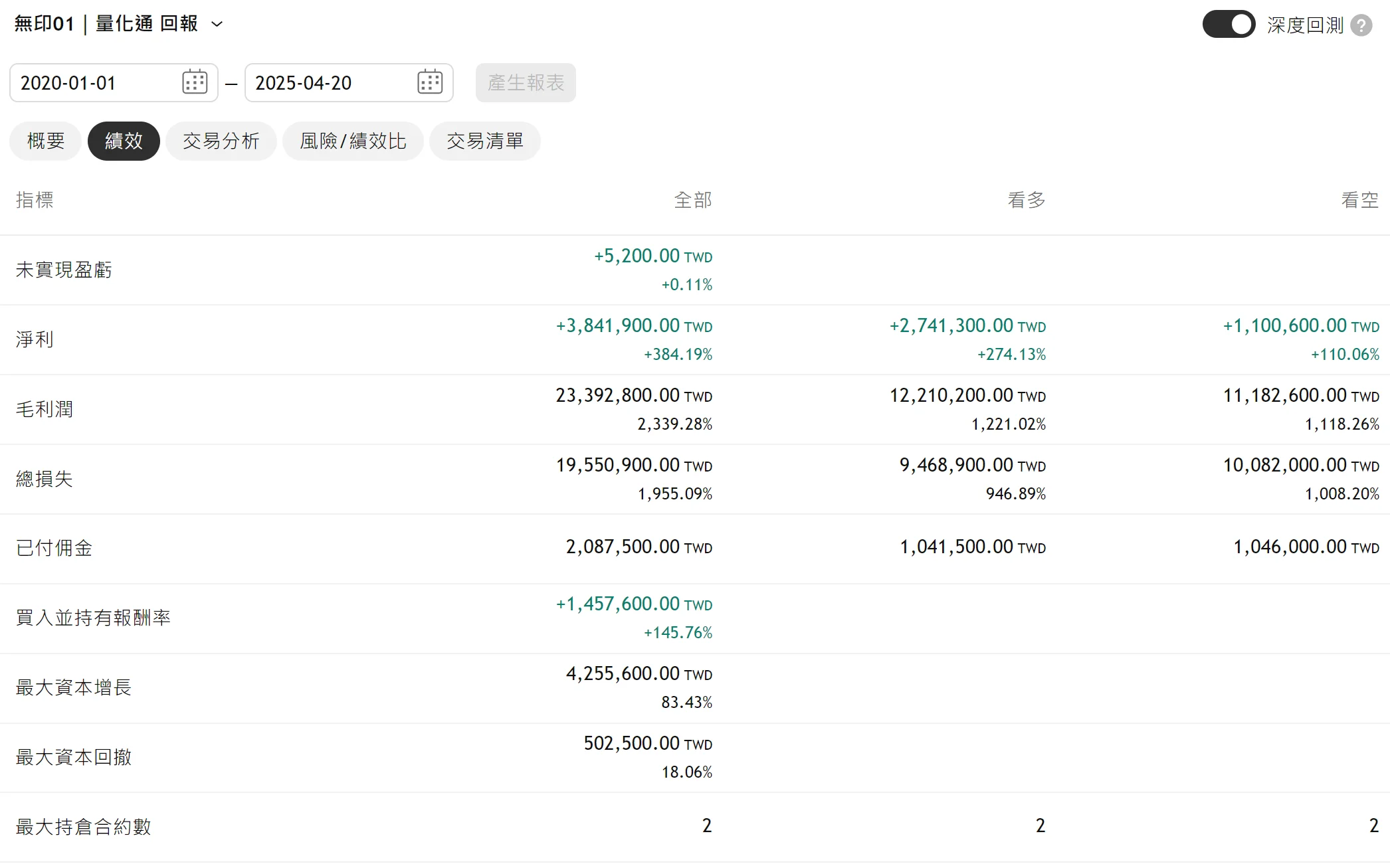Go to the 風險/績效比 tab
Image resolution: width=1390 pixels, height=868 pixels.
(353, 141)
